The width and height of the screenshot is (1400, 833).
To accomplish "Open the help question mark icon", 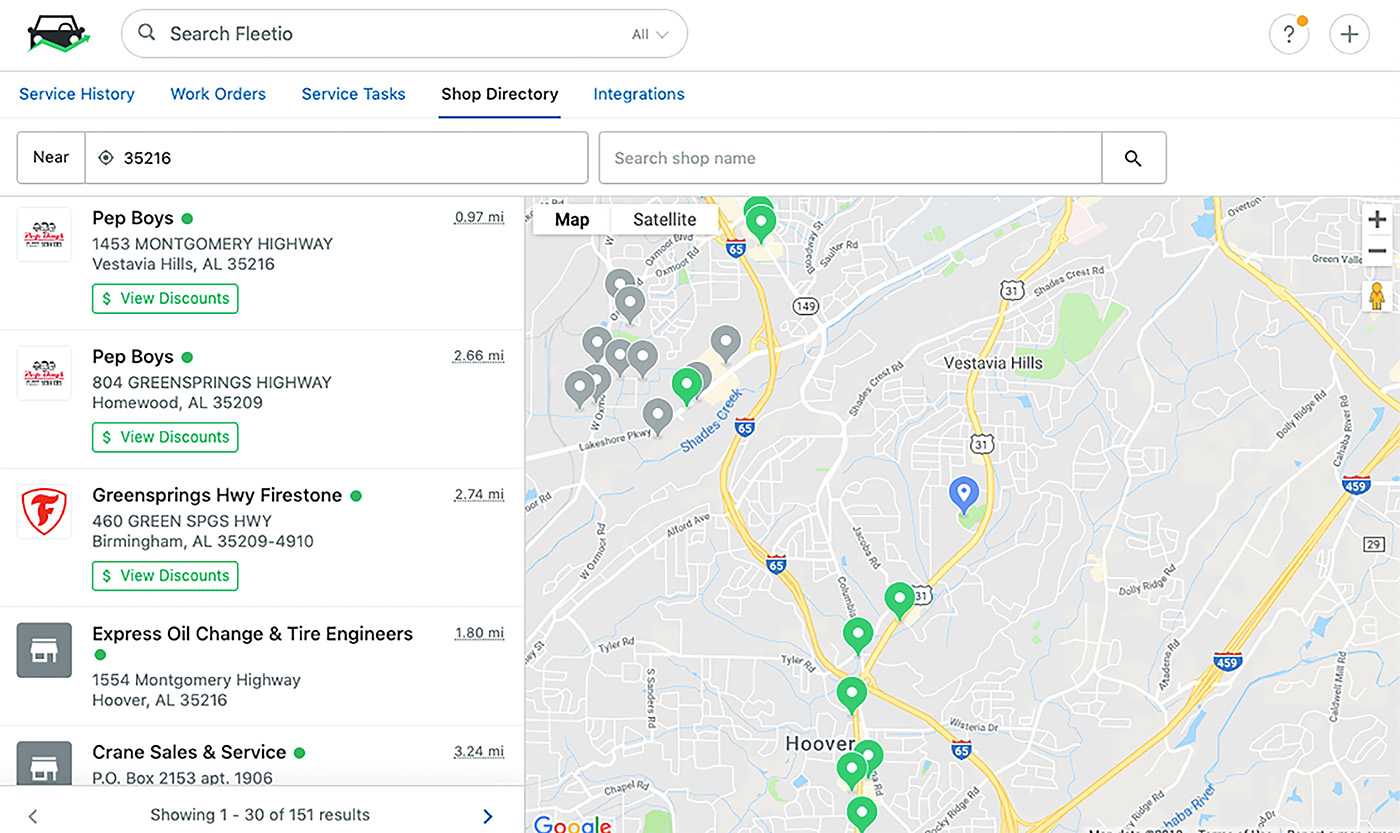I will [x=1289, y=34].
